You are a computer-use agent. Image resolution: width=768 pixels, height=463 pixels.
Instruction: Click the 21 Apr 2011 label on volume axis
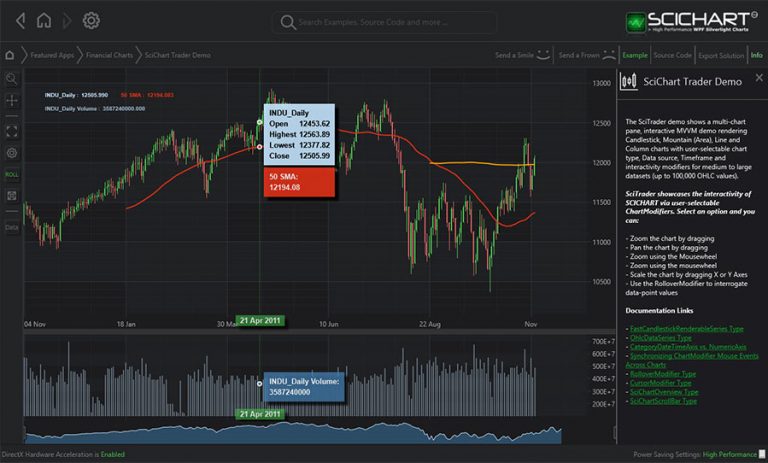click(260, 414)
